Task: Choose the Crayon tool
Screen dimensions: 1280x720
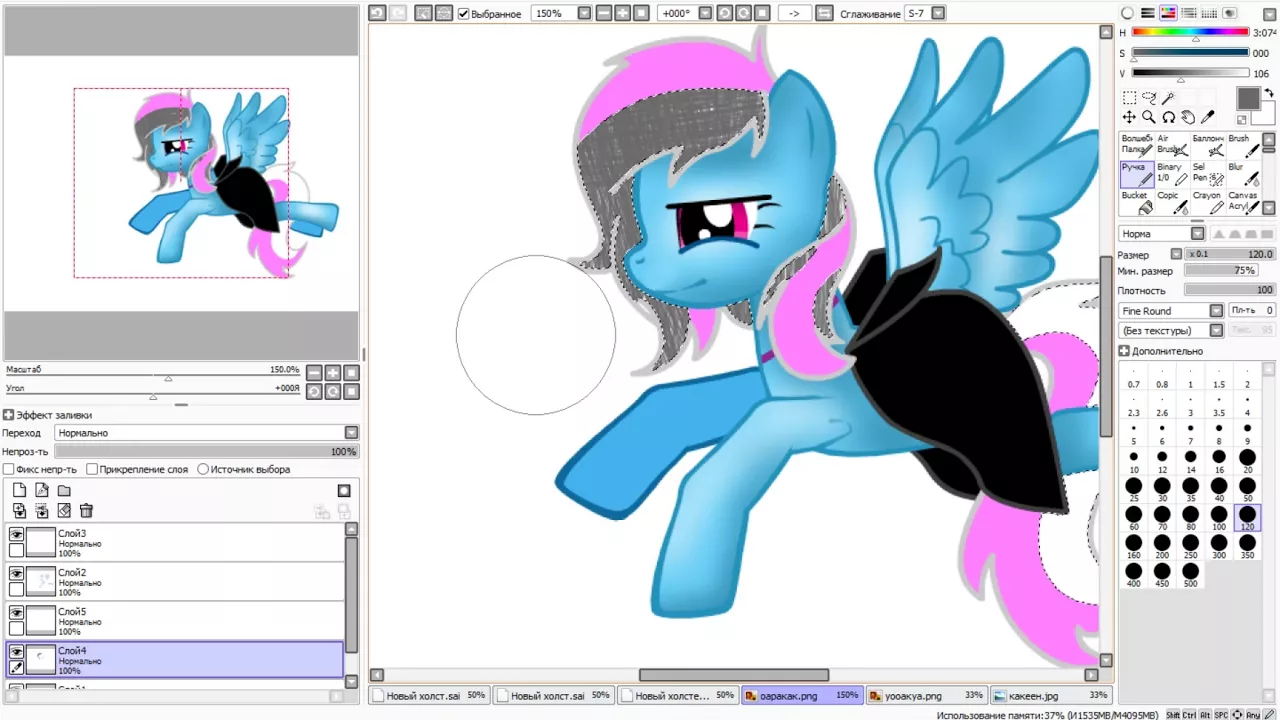Action: 1208,203
